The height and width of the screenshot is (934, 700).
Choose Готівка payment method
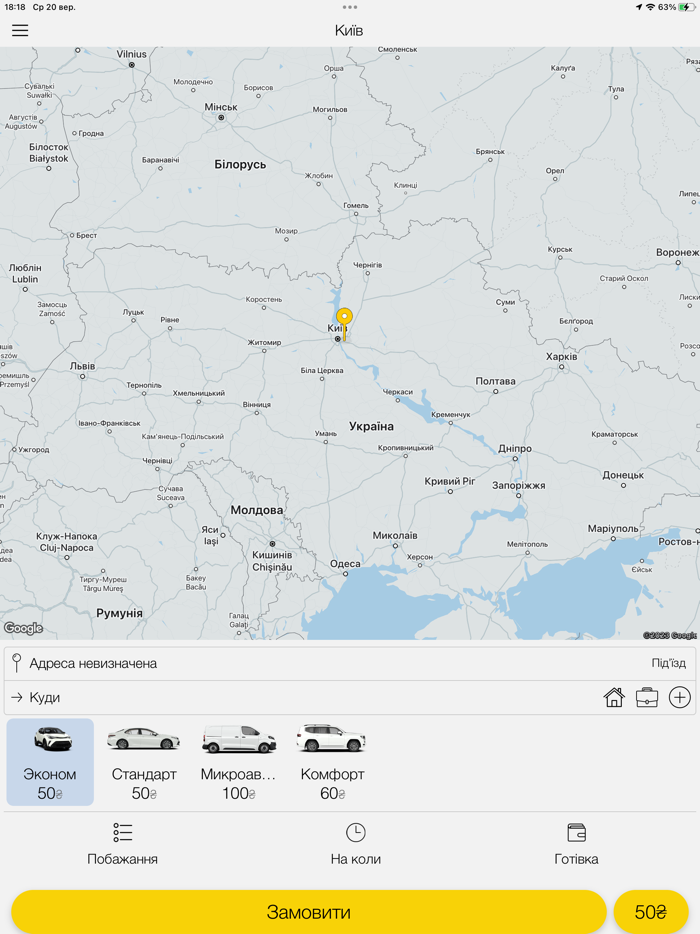(x=576, y=844)
